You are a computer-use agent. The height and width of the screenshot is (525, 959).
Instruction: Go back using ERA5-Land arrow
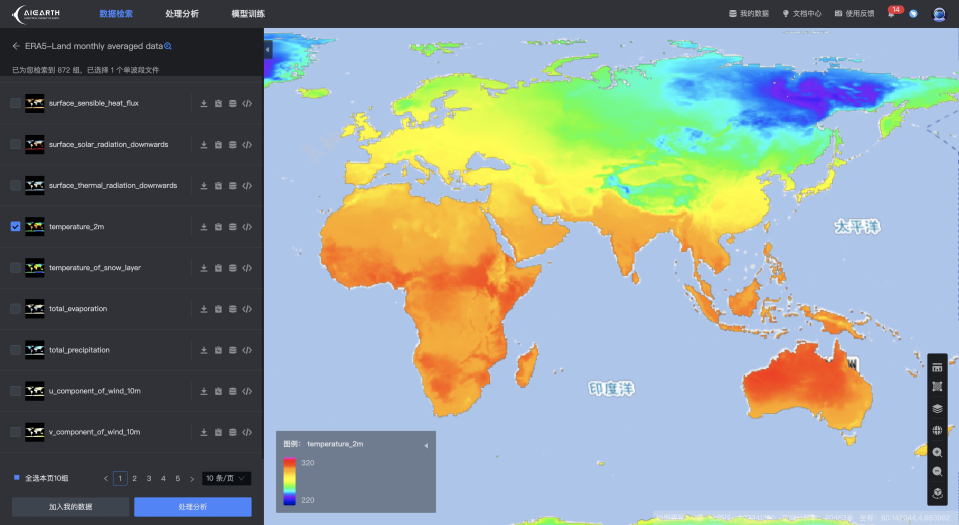click(16, 46)
